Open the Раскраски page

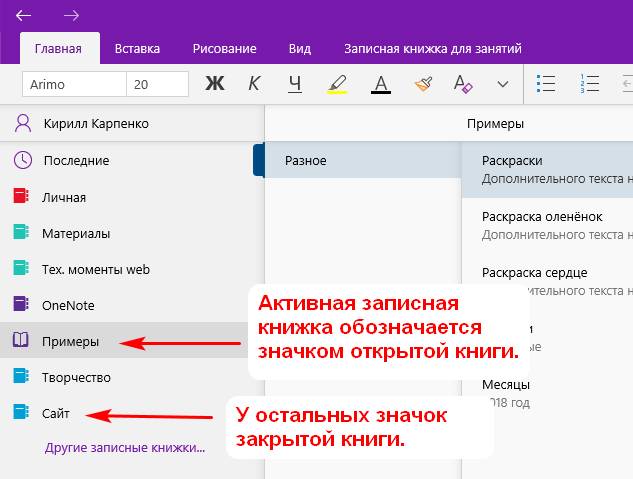(547, 169)
